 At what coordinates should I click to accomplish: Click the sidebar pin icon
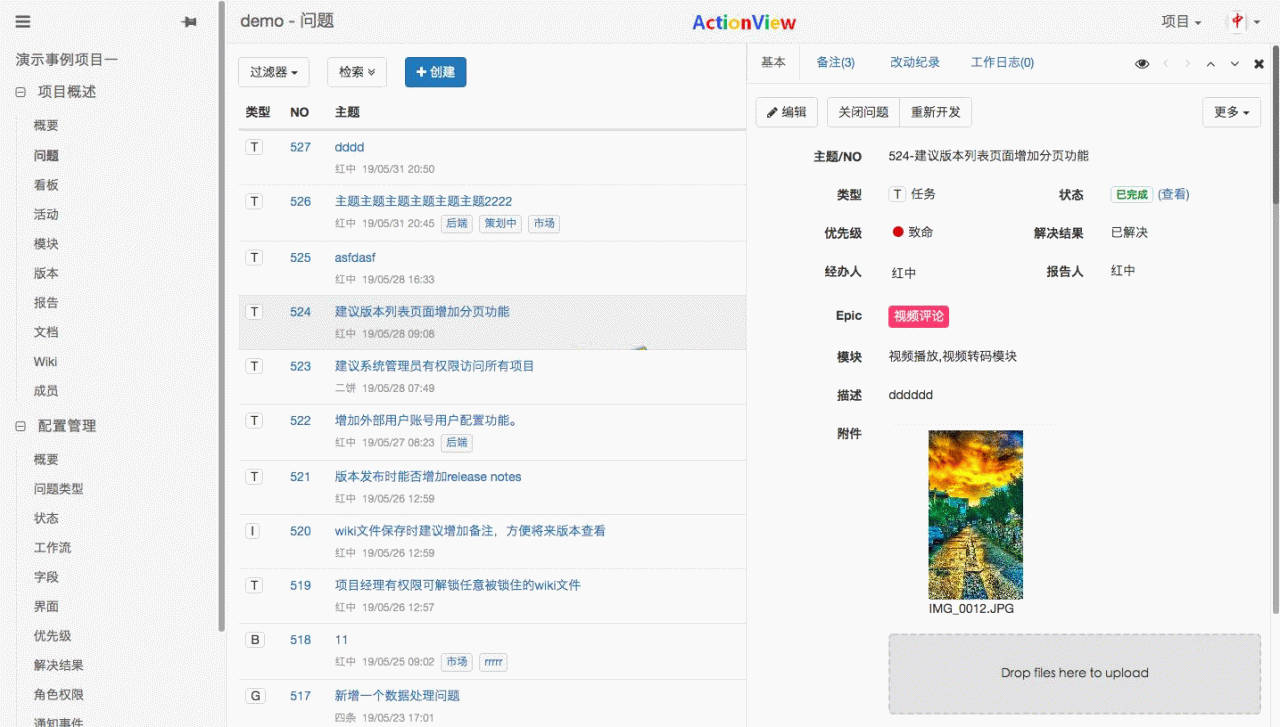[189, 22]
